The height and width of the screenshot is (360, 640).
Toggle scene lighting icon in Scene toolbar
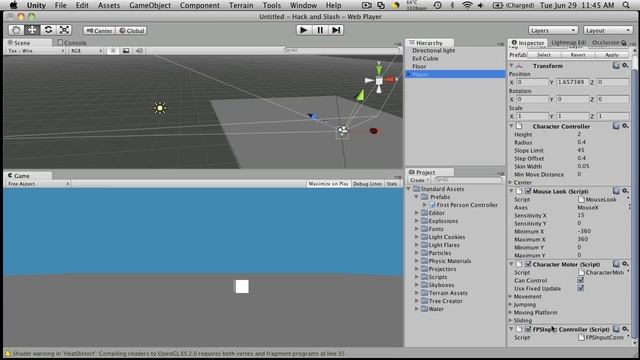tap(113, 51)
